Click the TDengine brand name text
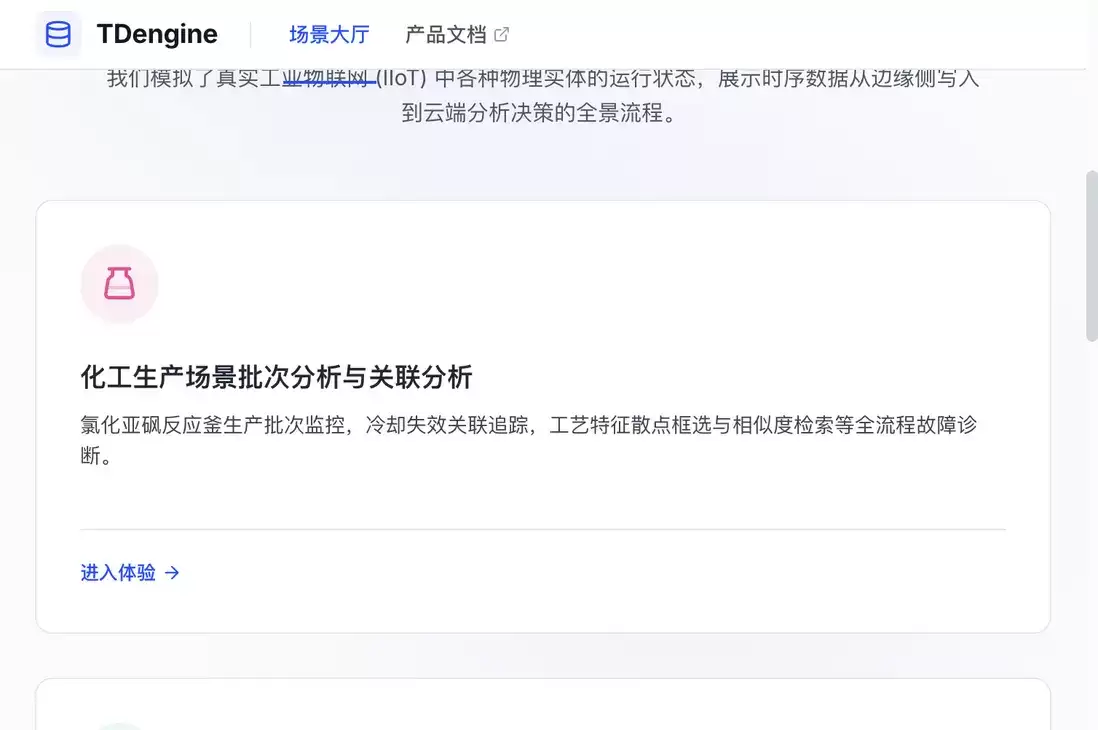The width and height of the screenshot is (1098, 730). 157,34
